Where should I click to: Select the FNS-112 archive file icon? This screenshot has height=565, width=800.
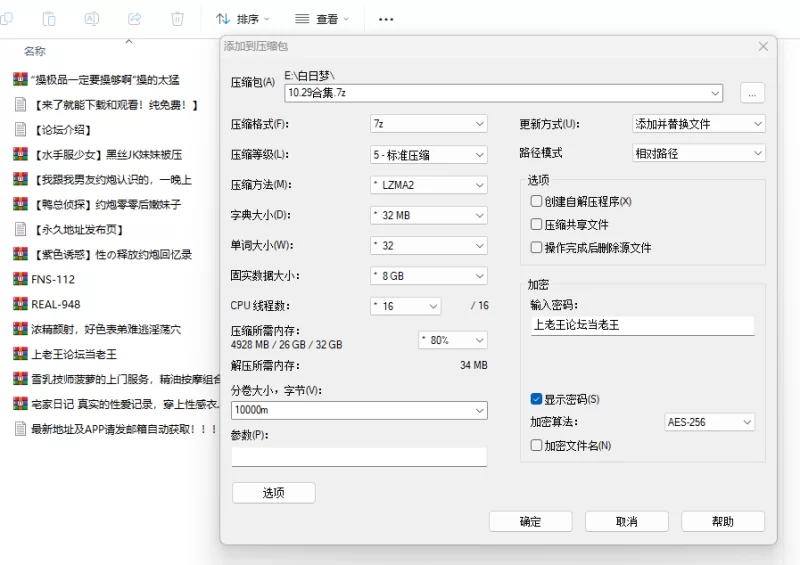click(20, 279)
